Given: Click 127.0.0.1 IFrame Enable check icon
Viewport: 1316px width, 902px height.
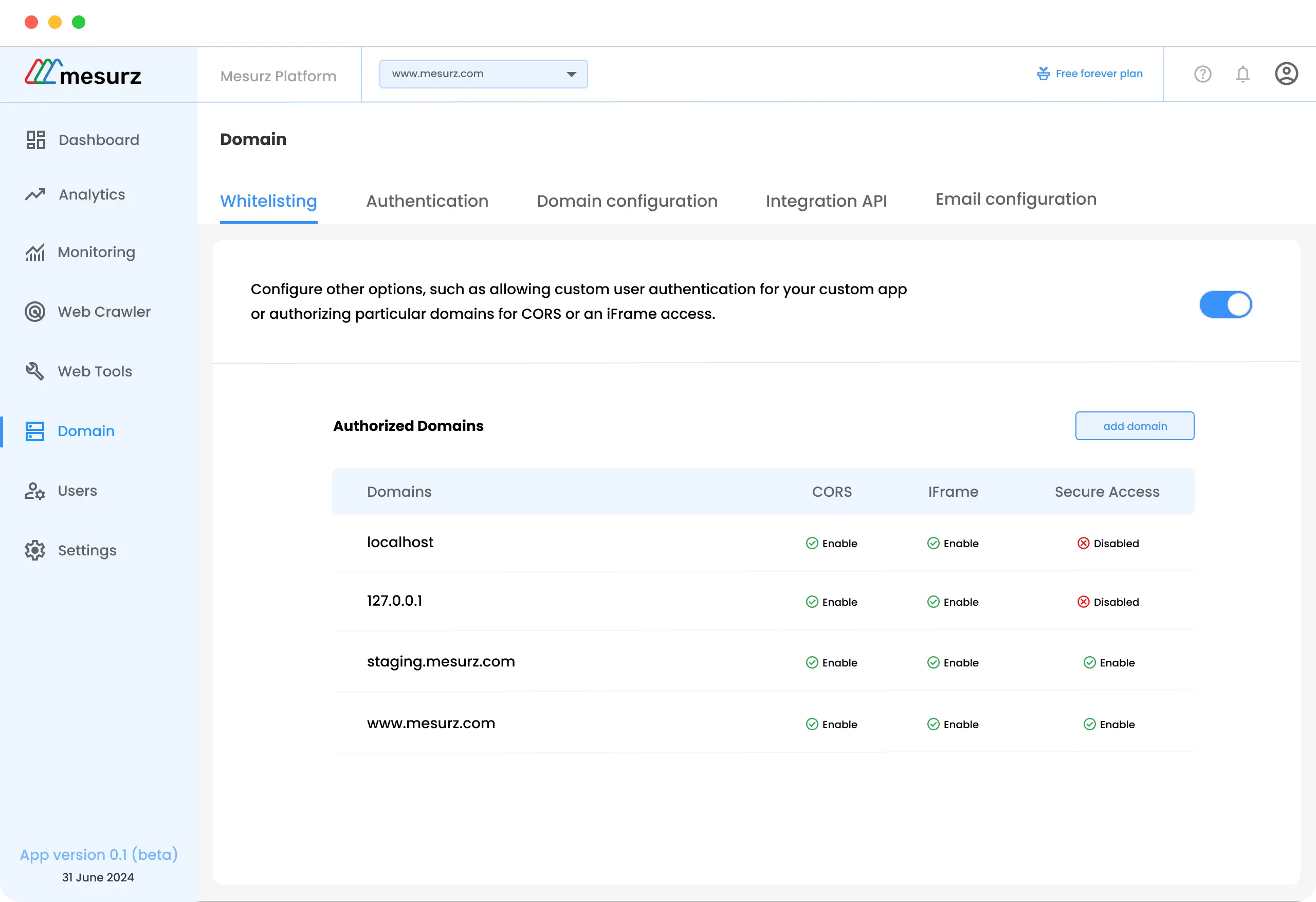Looking at the screenshot, I should click(x=933, y=602).
